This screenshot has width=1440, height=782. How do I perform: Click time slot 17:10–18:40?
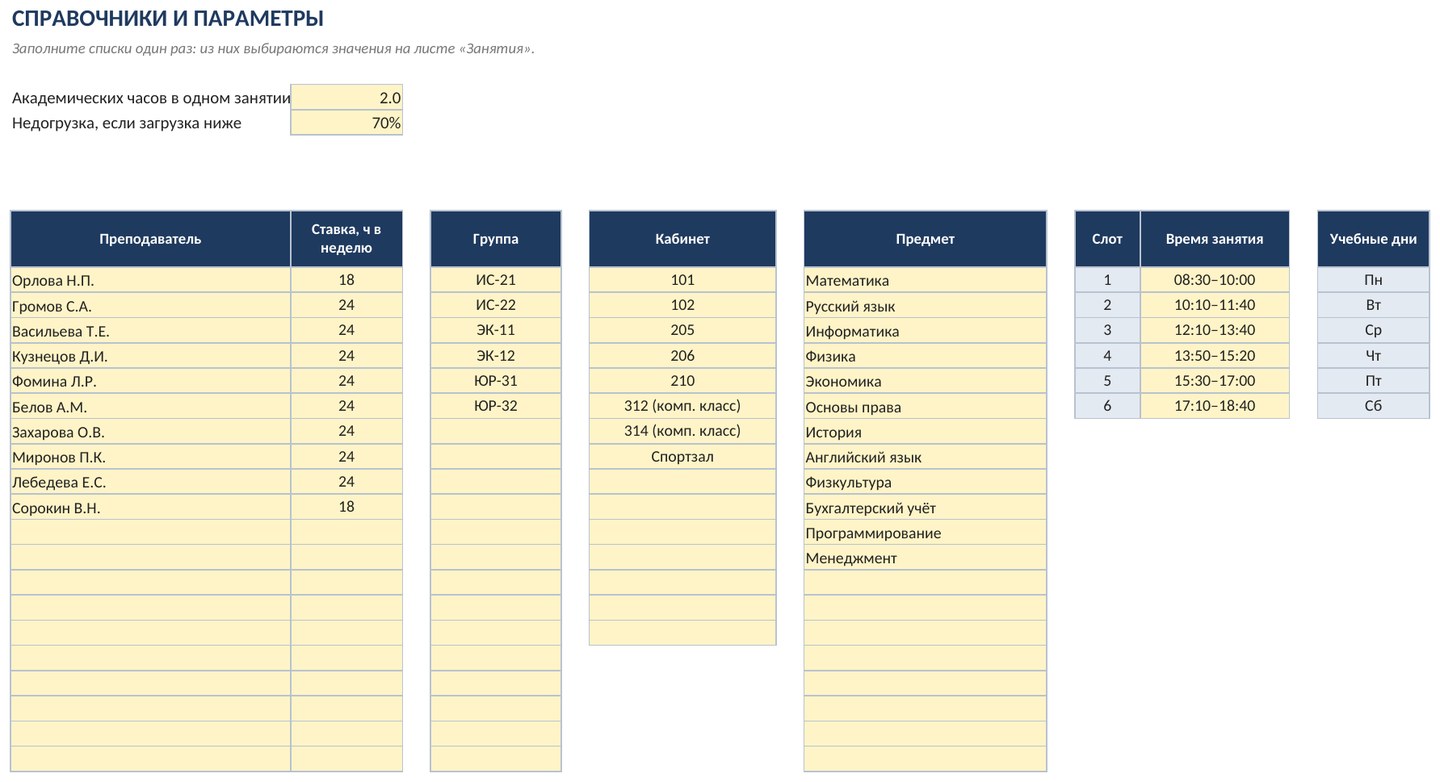click(x=1215, y=406)
